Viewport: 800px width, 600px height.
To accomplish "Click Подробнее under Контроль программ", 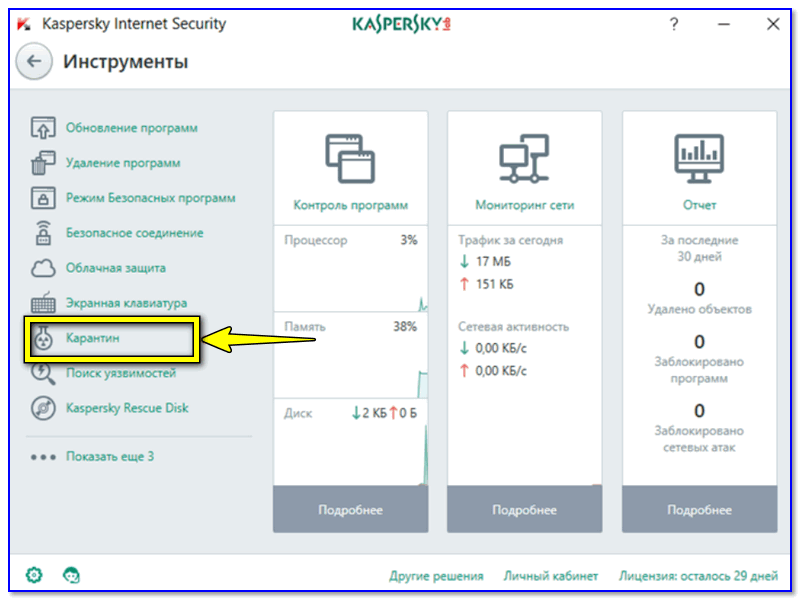I will tap(351, 509).
